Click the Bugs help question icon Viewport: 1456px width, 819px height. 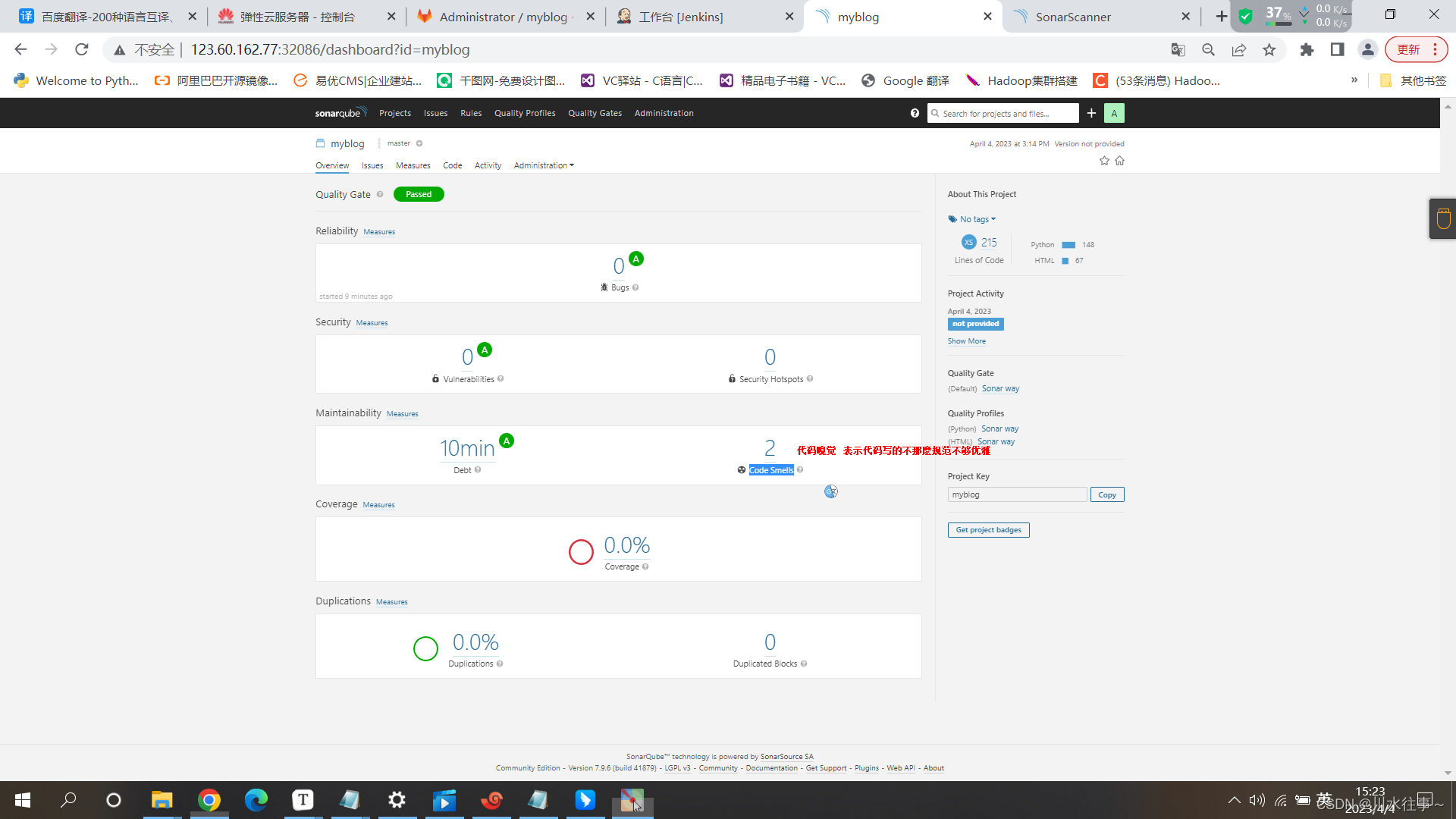[x=635, y=287]
